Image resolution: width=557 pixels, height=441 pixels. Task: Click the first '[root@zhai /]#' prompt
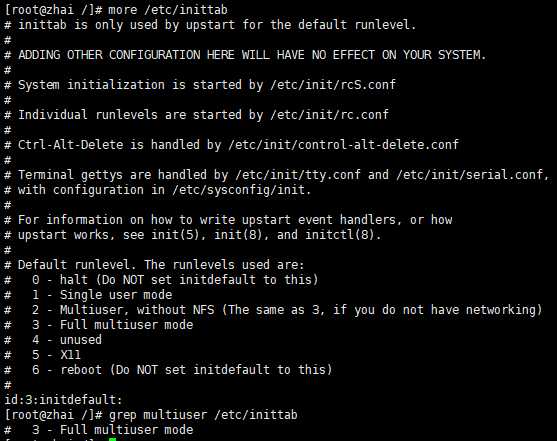point(53,10)
